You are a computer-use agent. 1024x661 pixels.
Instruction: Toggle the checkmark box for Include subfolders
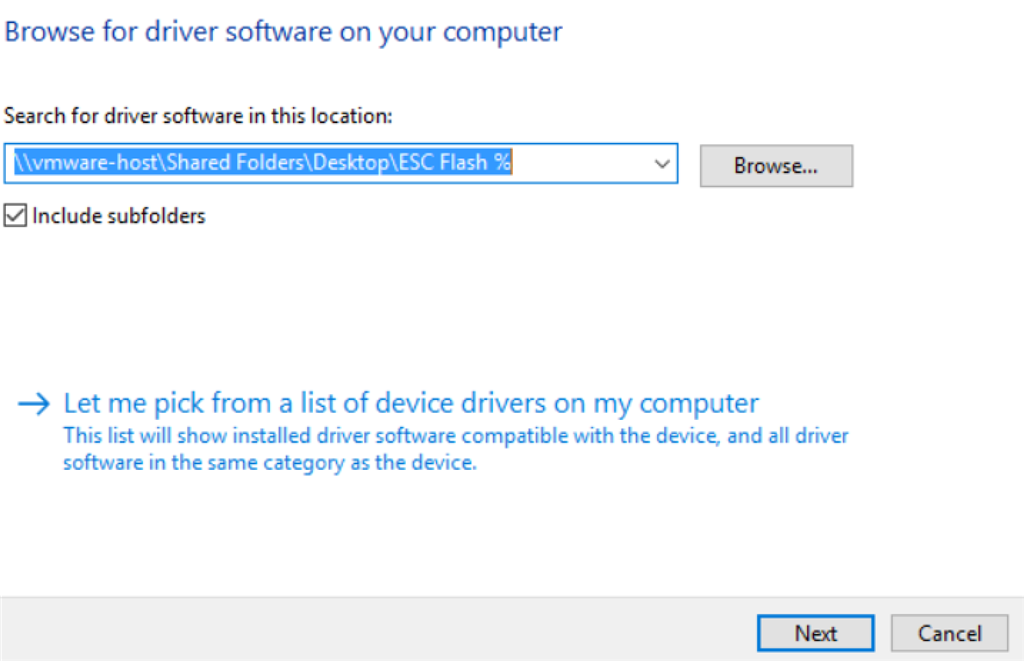click(15, 216)
